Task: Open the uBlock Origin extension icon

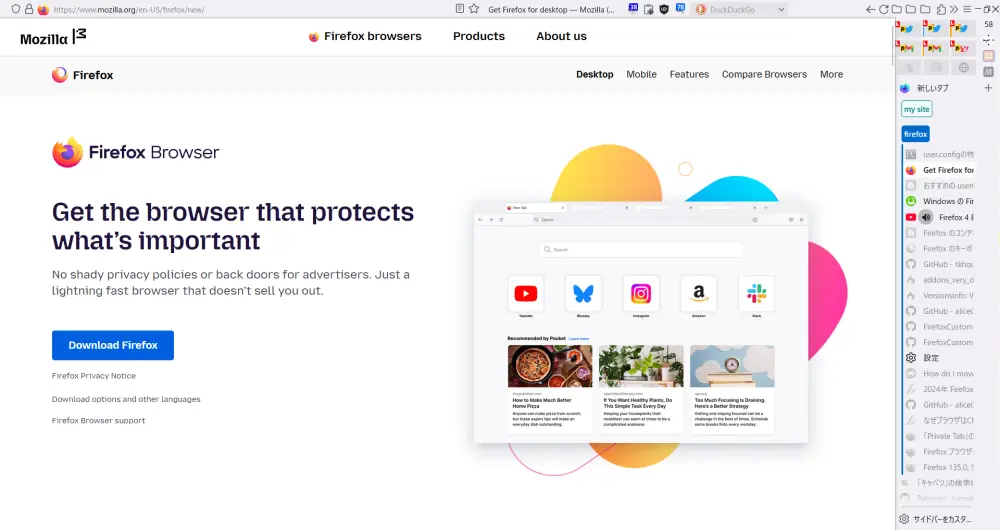Action: point(664,10)
